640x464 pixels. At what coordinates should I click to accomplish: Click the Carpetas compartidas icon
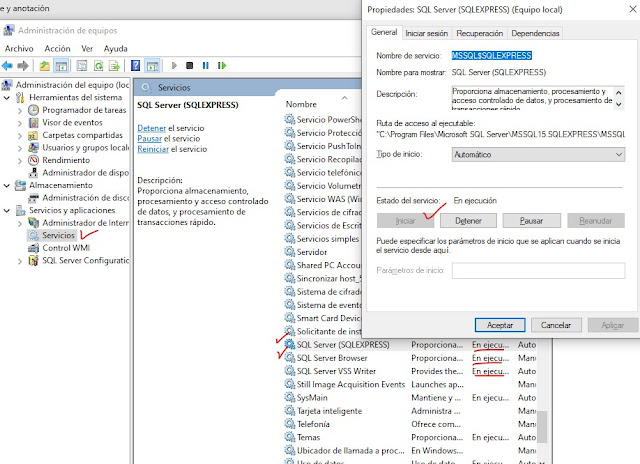tap(33, 135)
